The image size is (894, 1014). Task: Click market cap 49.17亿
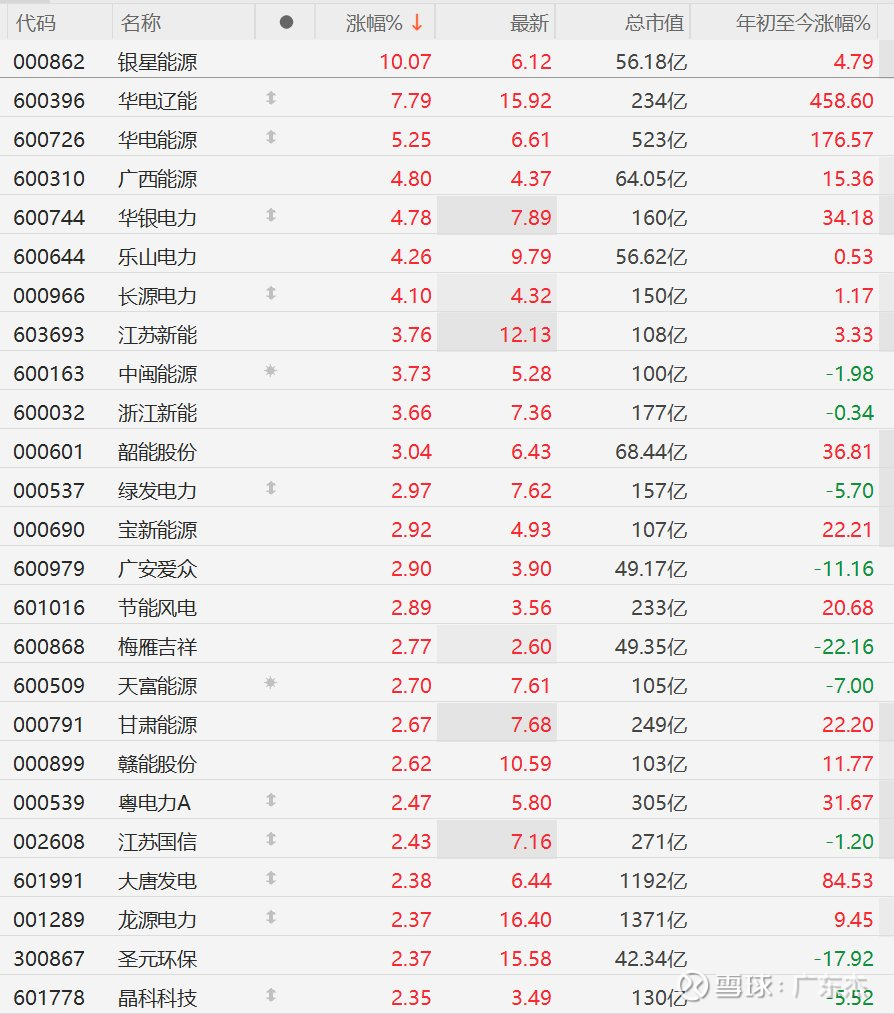pos(651,569)
